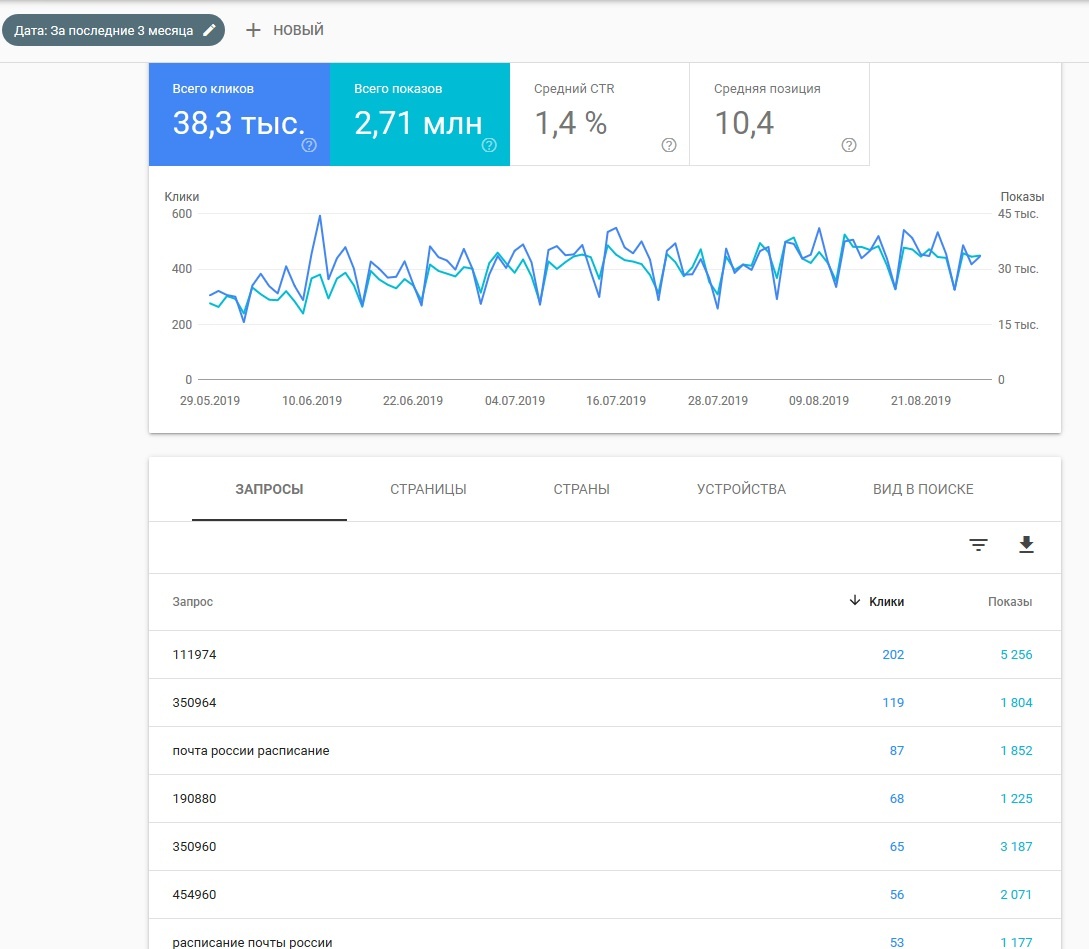Sort table by Клики column header
The width and height of the screenshot is (1089, 949).
[885, 602]
